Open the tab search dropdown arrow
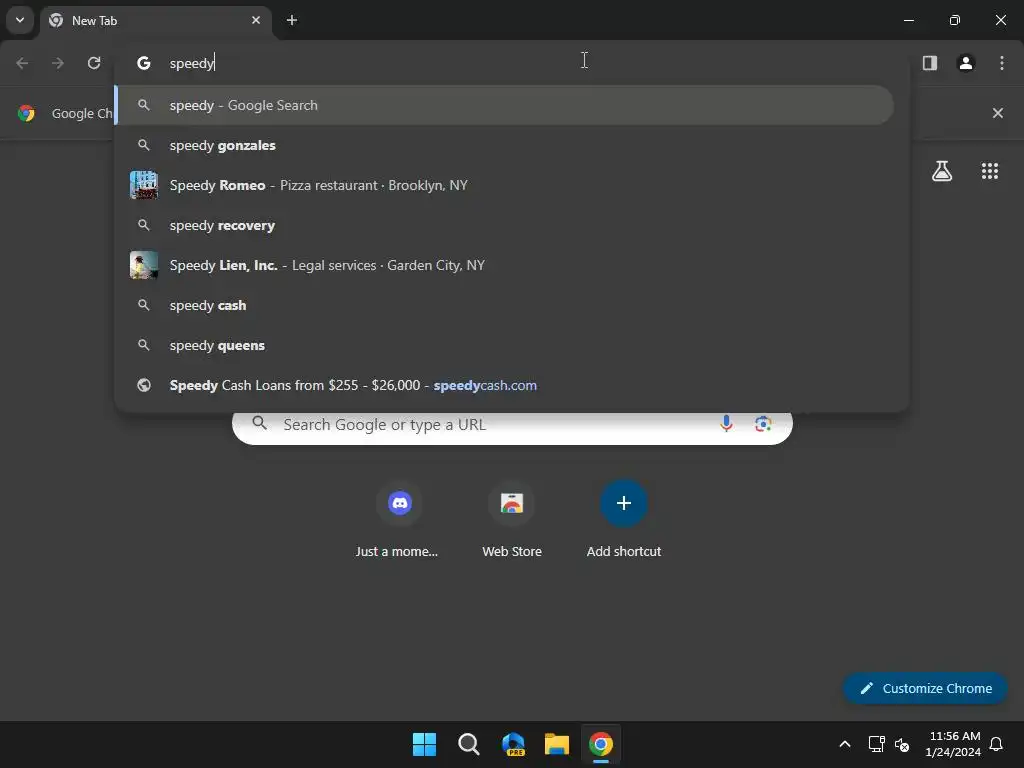The width and height of the screenshot is (1024, 768). pyautogui.click(x=20, y=20)
